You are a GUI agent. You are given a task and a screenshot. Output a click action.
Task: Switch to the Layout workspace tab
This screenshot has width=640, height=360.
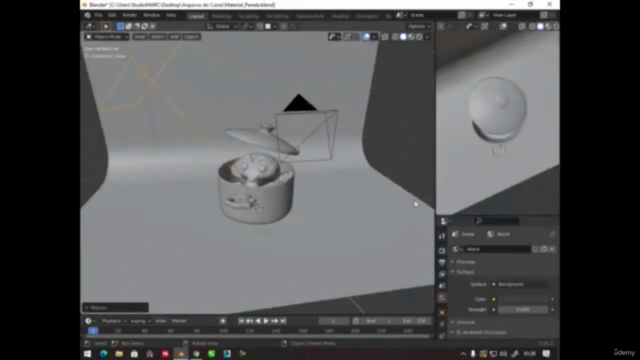[x=196, y=16]
